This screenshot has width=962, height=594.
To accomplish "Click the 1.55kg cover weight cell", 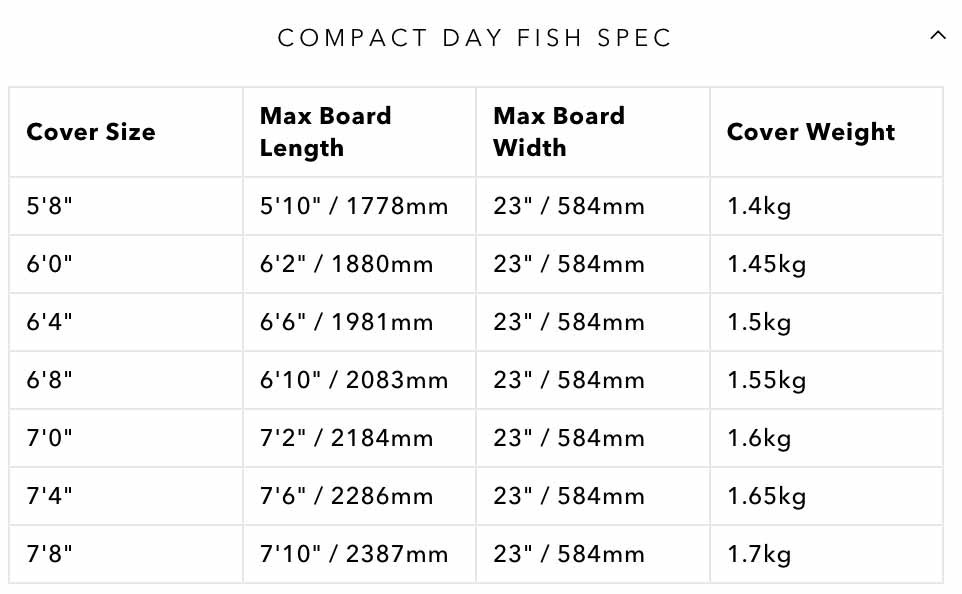I will pos(766,381).
